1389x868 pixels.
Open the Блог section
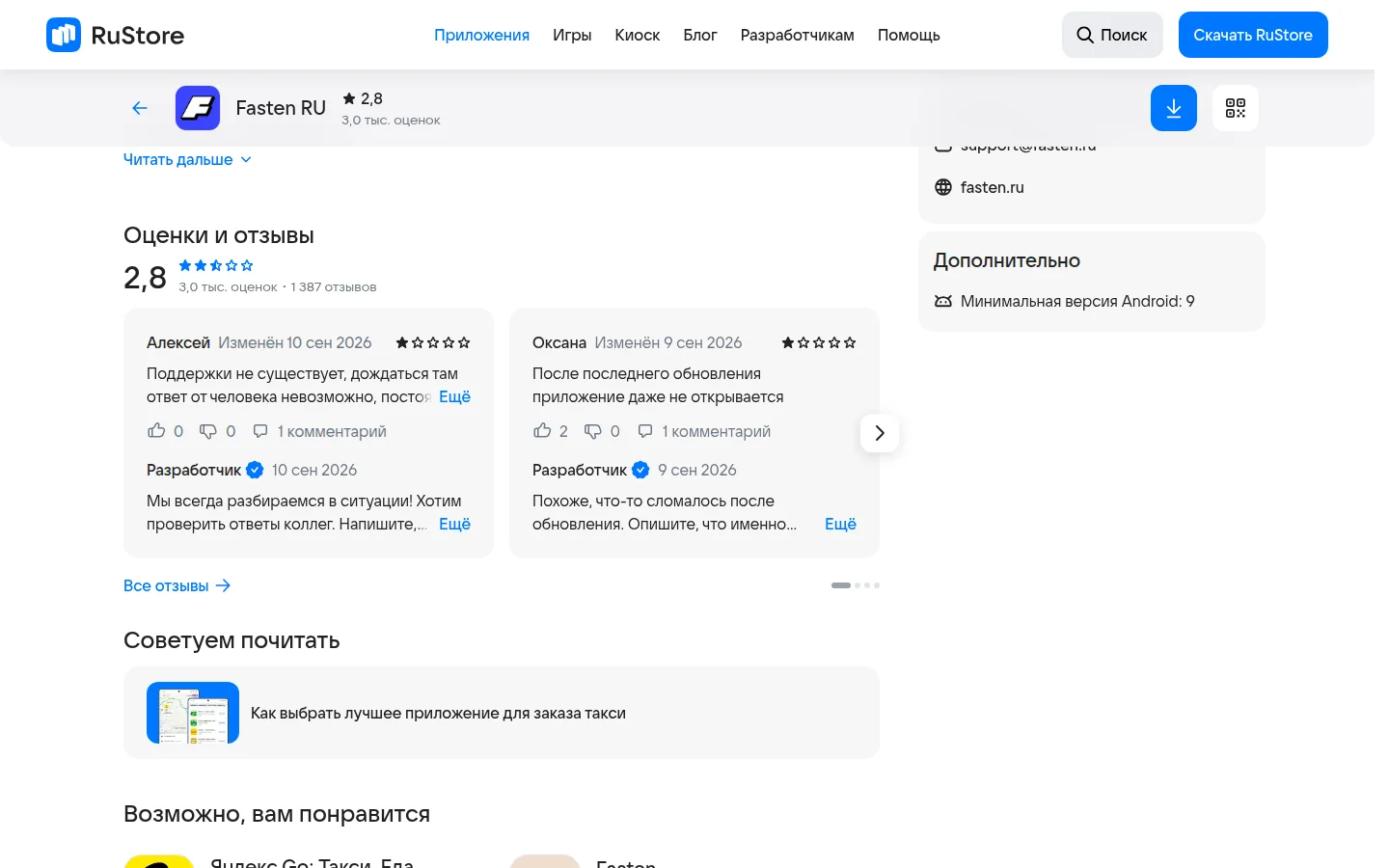[x=700, y=35]
